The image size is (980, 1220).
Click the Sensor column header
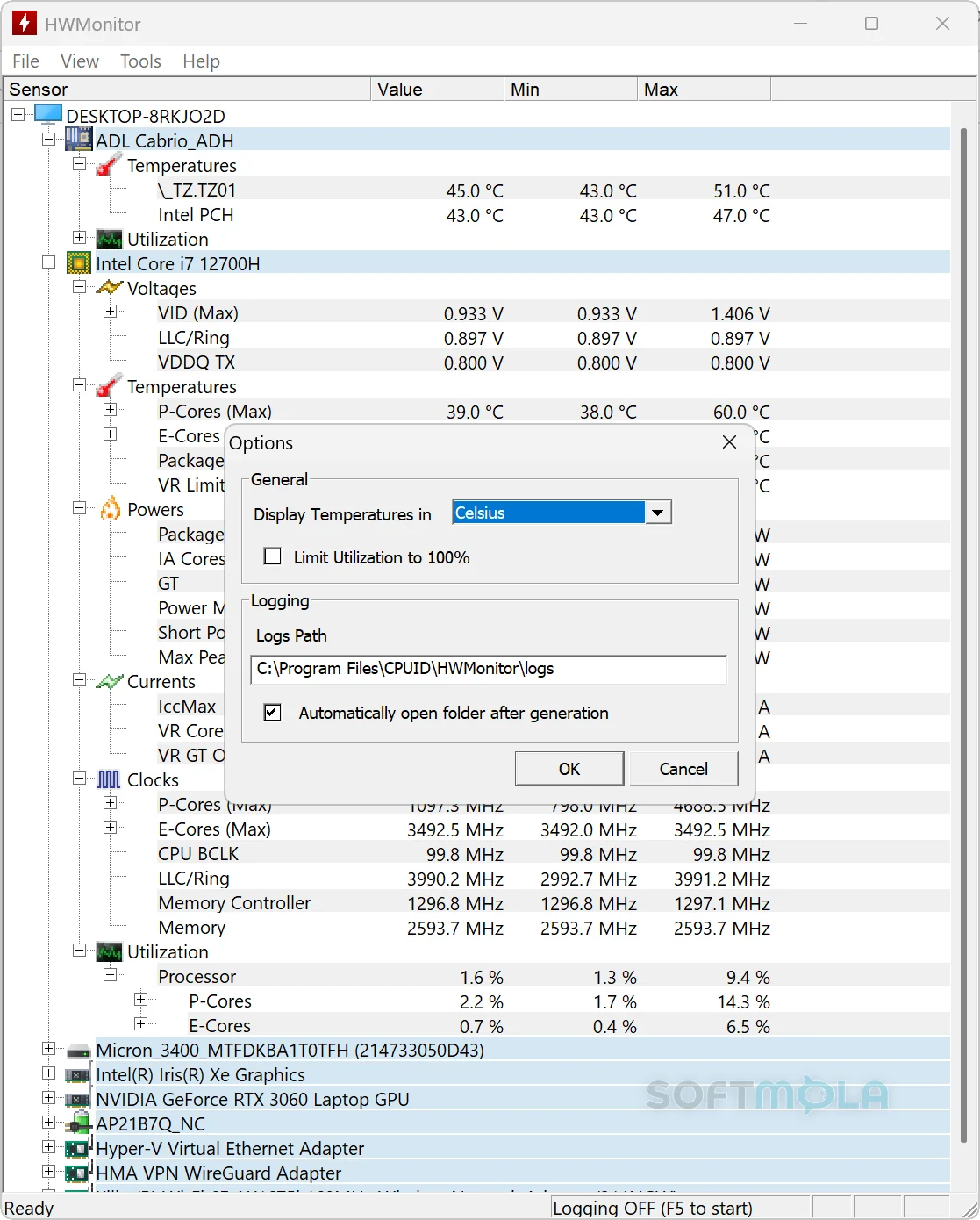pyautogui.click(x=187, y=90)
